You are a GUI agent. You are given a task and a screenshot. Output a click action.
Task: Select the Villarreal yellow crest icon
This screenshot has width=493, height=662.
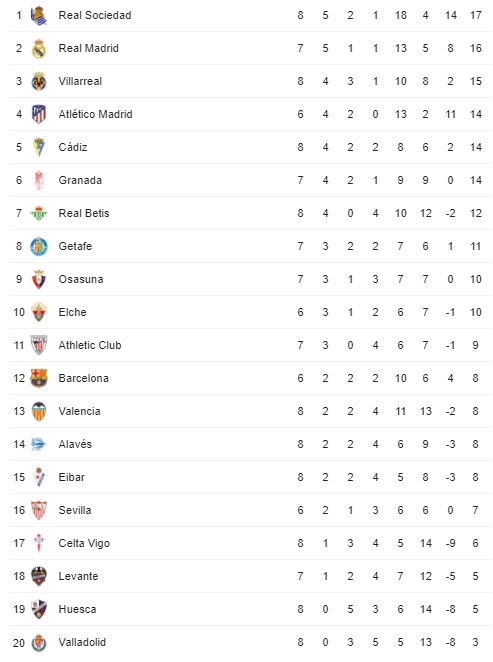click(x=39, y=81)
